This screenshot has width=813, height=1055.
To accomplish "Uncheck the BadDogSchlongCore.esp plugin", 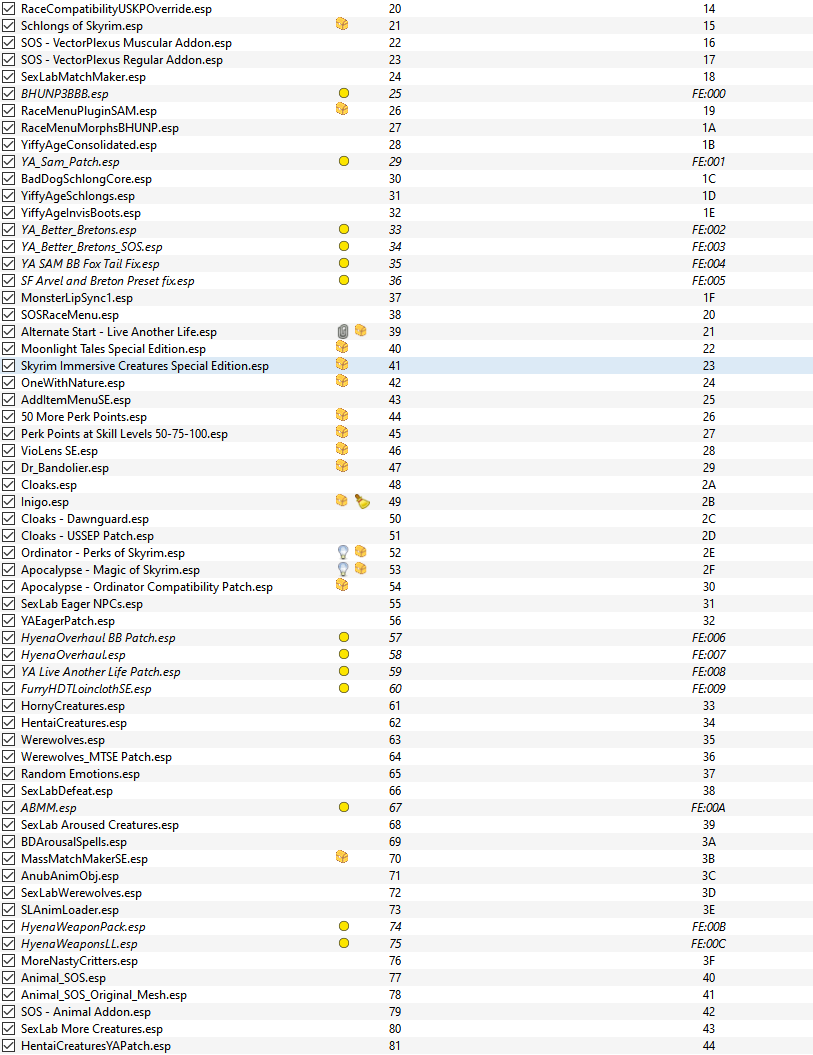I will pos(8,179).
